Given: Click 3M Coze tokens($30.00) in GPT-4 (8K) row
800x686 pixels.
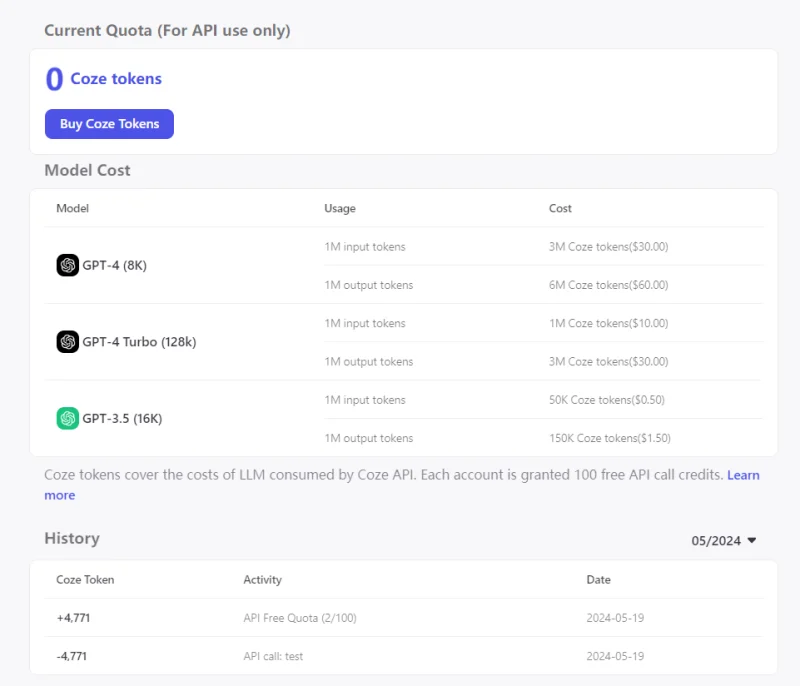Looking at the screenshot, I should click(x=609, y=246).
